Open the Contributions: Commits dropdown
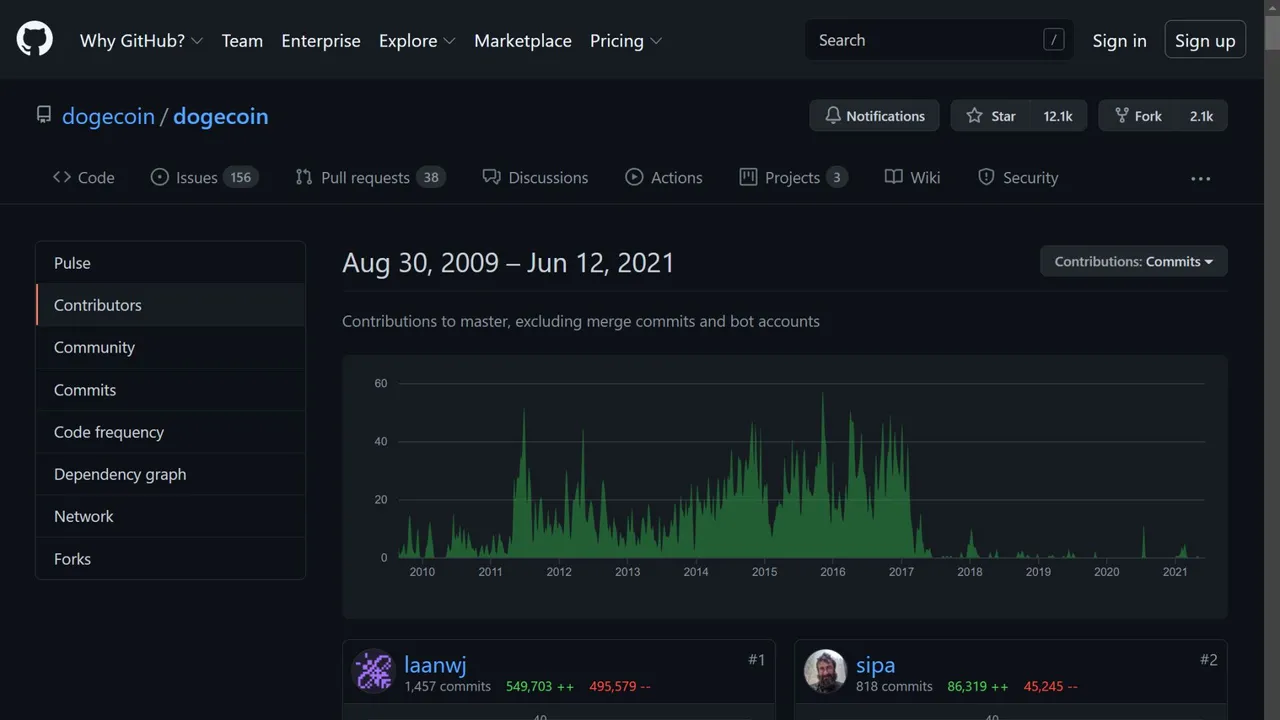Image resolution: width=1280 pixels, height=720 pixels. click(x=1134, y=261)
